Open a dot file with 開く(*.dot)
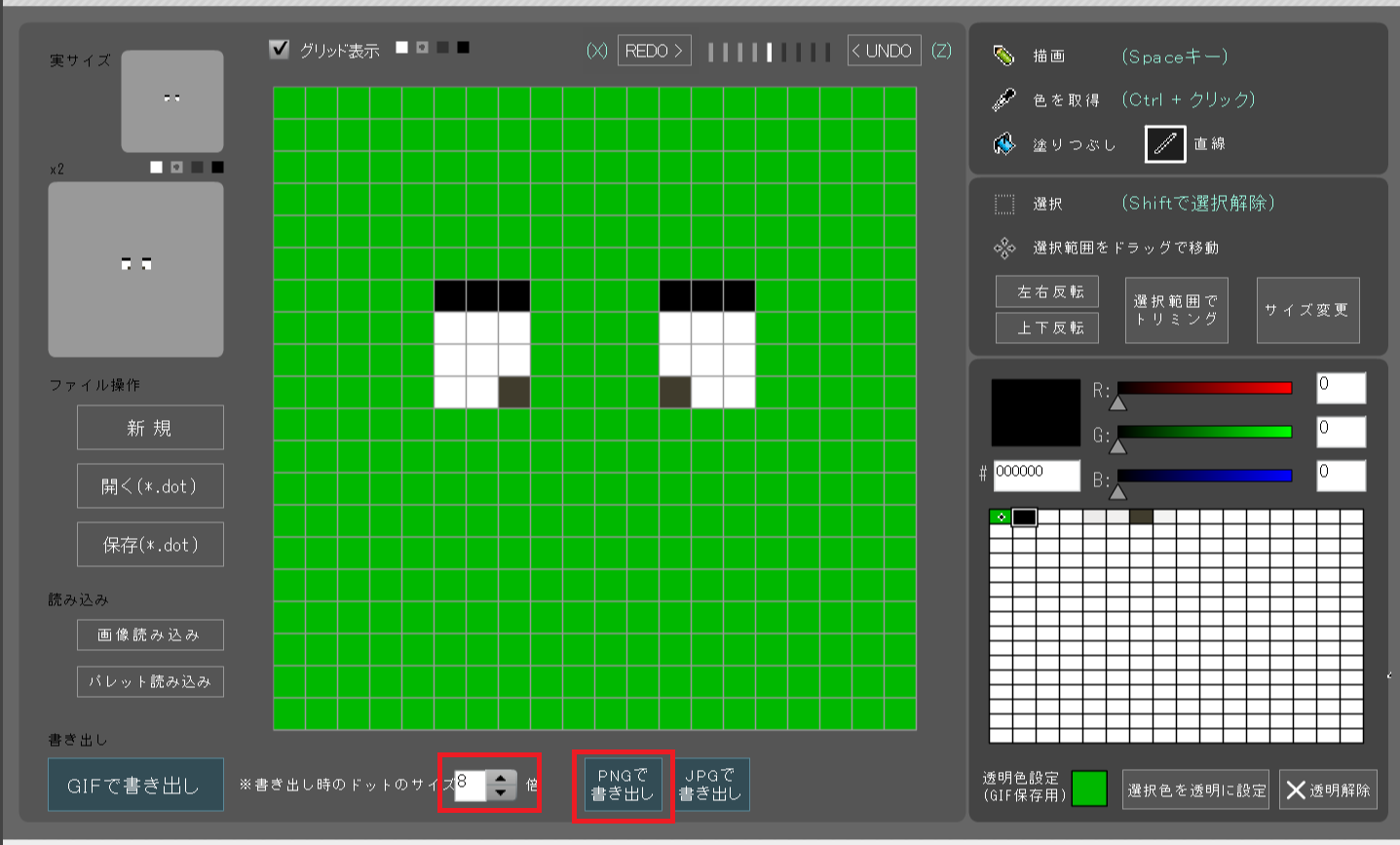This screenshot has height=845, width=1400. pos(150,486)
